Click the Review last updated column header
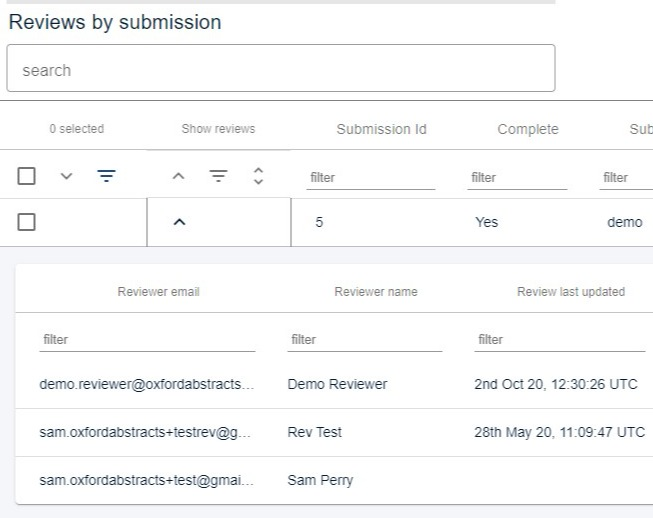The height and width of the screenshot is (518, 653). (570, 292)
